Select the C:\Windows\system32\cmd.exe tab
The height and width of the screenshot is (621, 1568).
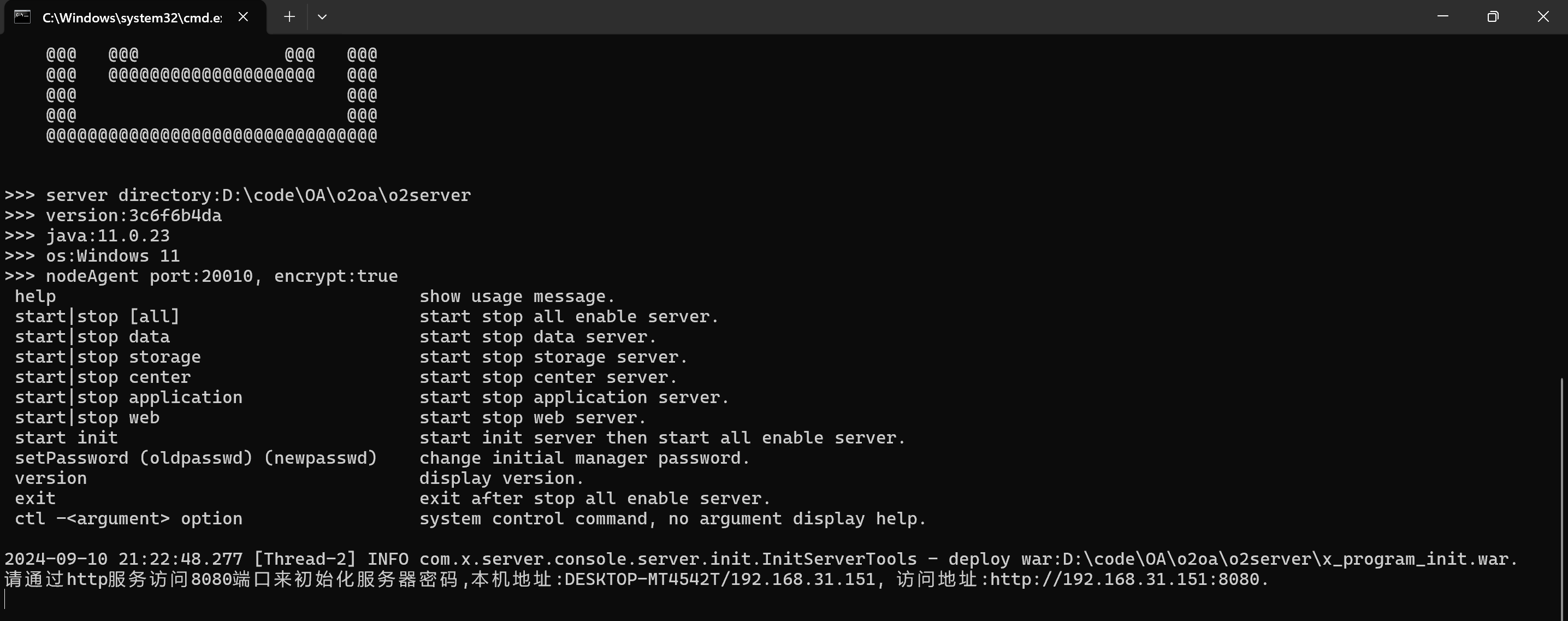132,17
